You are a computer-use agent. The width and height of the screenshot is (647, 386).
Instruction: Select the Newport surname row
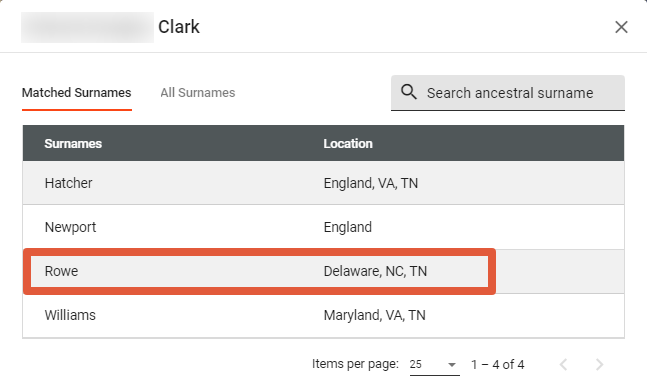point(324,227)
